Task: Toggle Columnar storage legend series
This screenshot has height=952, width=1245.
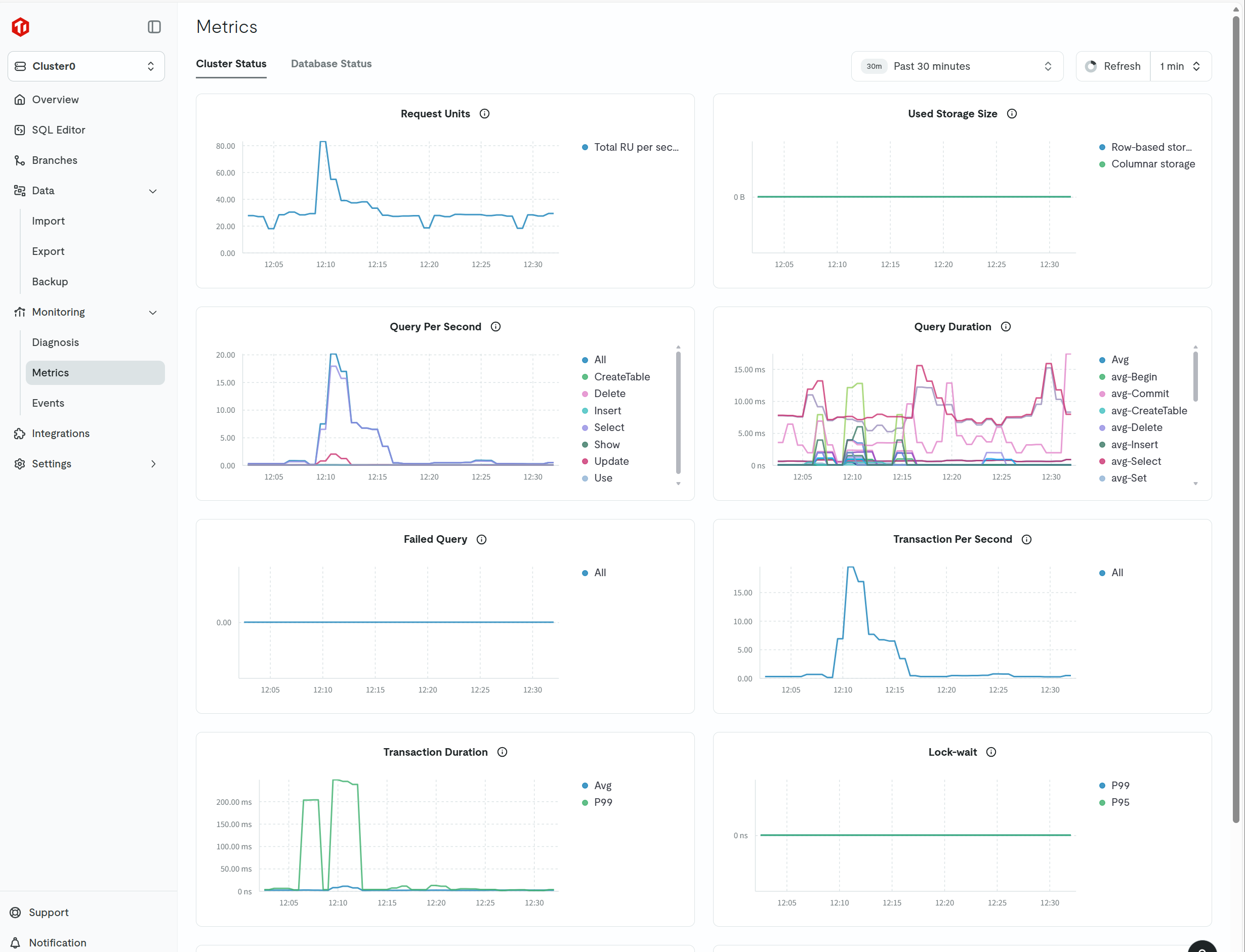Action: click(x=1152, y=164)
